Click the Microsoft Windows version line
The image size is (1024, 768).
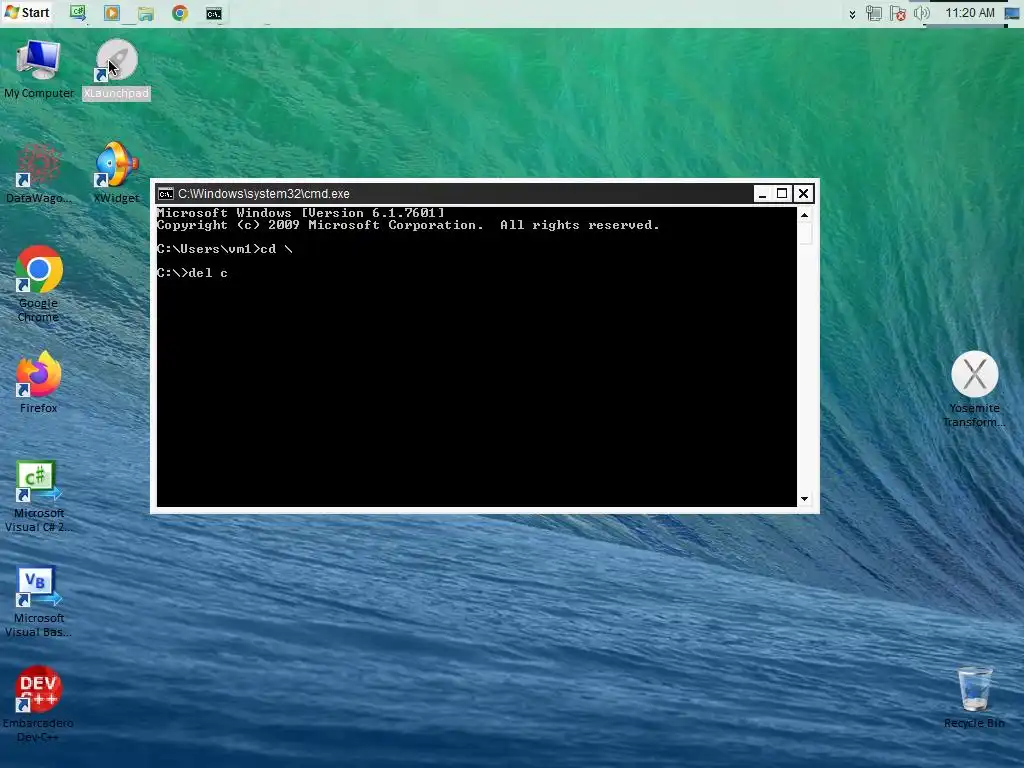[300, 213]
